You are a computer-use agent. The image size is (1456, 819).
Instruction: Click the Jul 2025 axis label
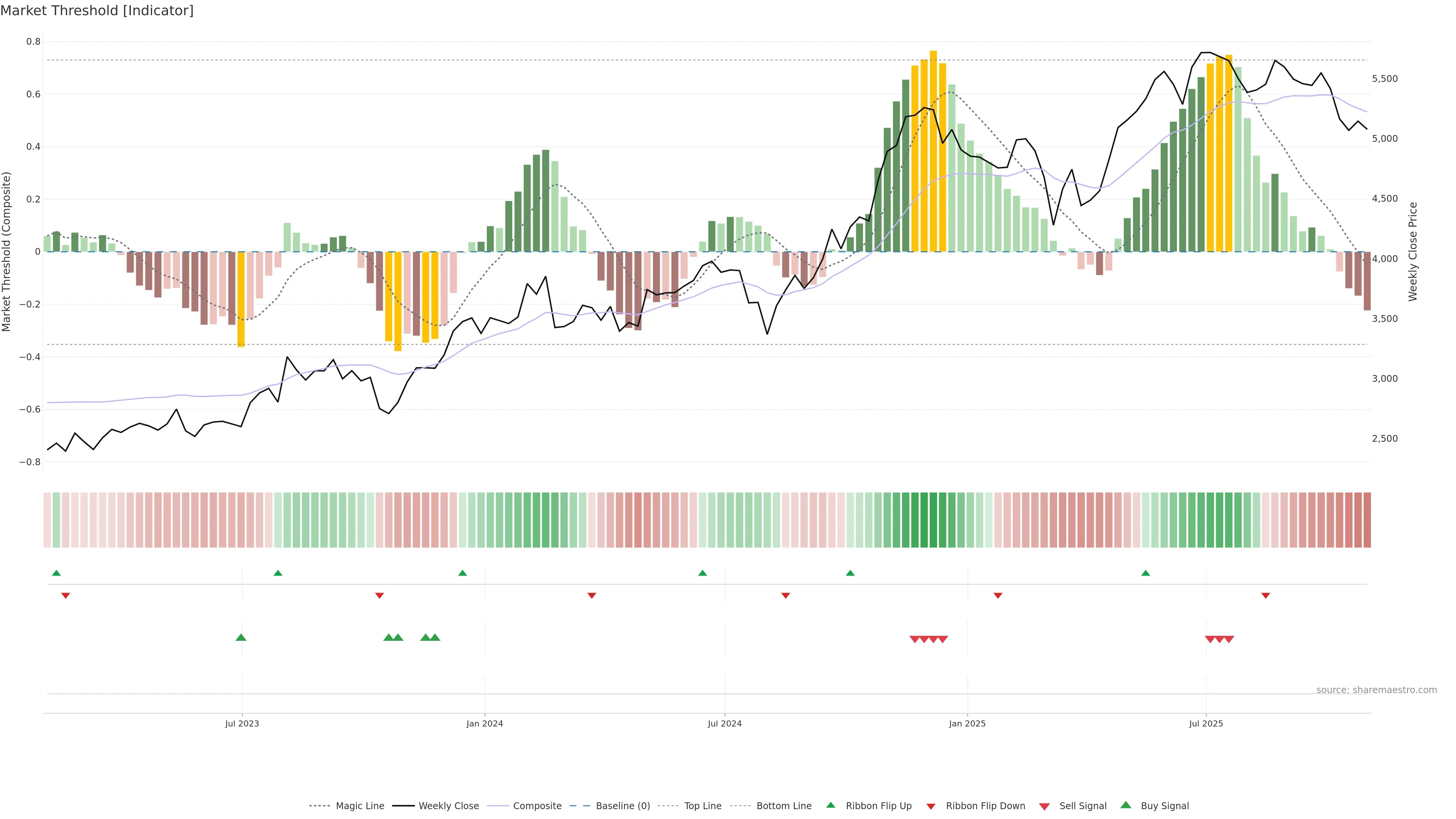click(1206, 723)
